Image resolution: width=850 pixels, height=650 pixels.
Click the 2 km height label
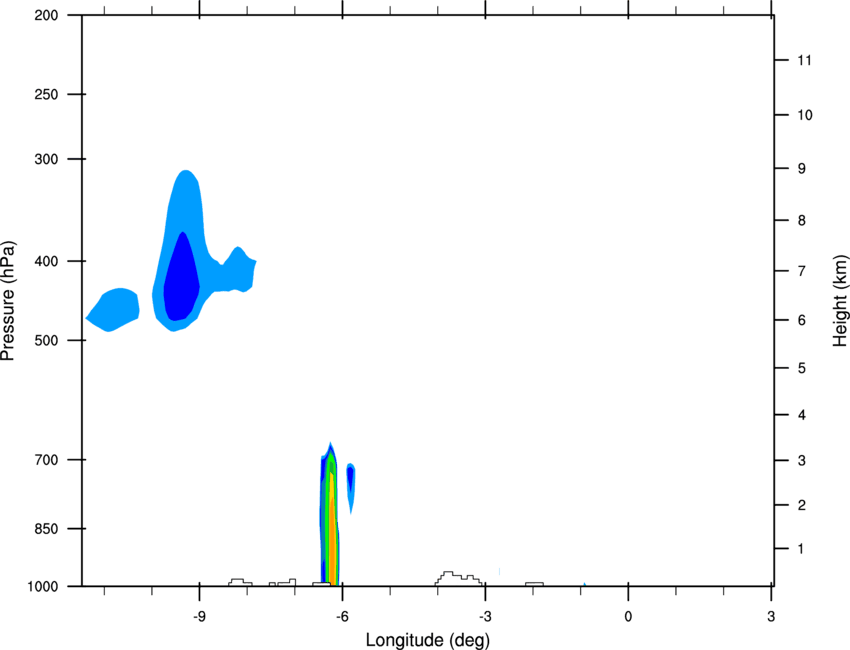coord(802,505)
